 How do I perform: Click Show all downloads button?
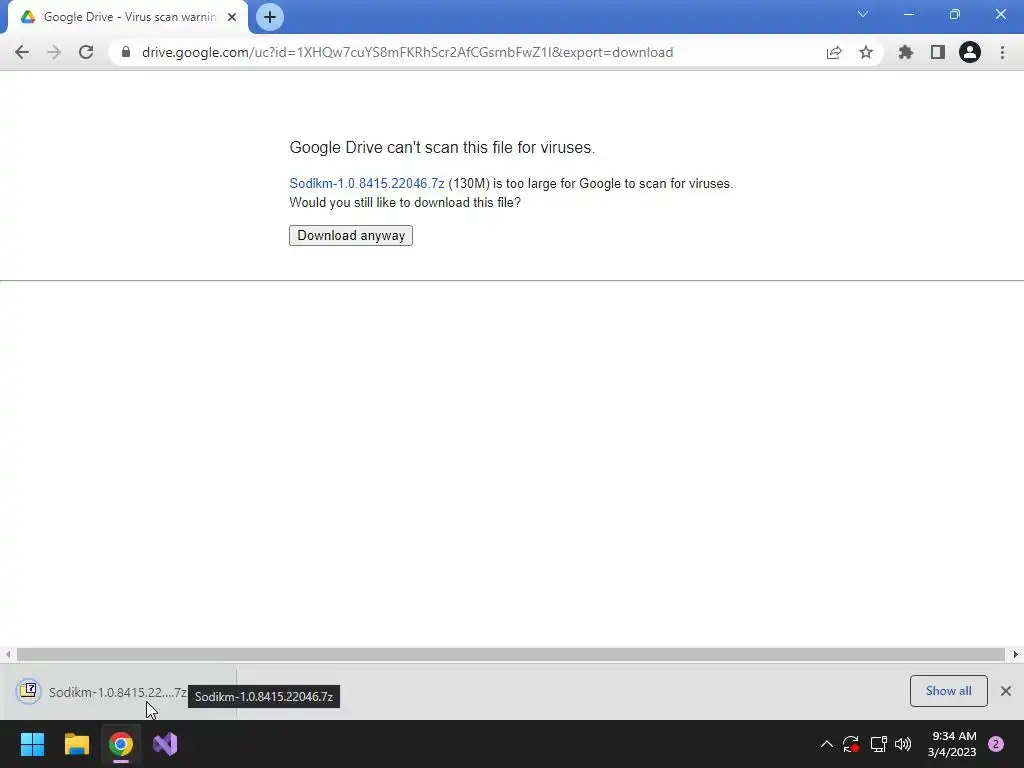coord(948,691)
